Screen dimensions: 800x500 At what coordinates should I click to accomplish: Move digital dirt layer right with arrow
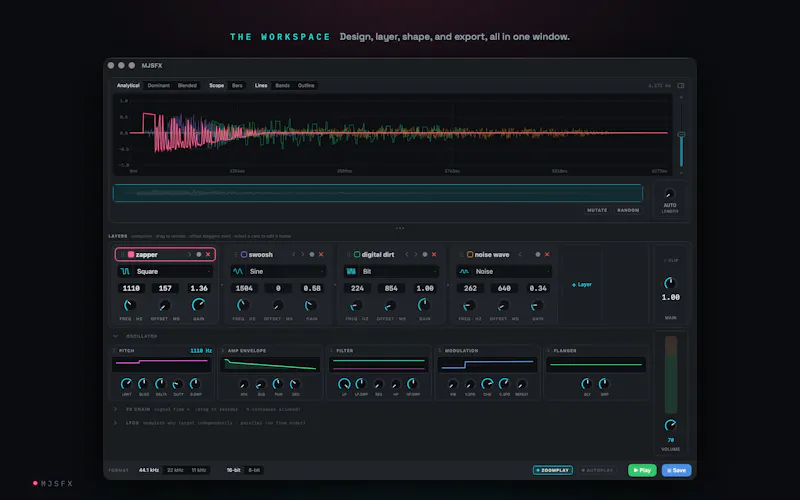[x=416, y=255]
